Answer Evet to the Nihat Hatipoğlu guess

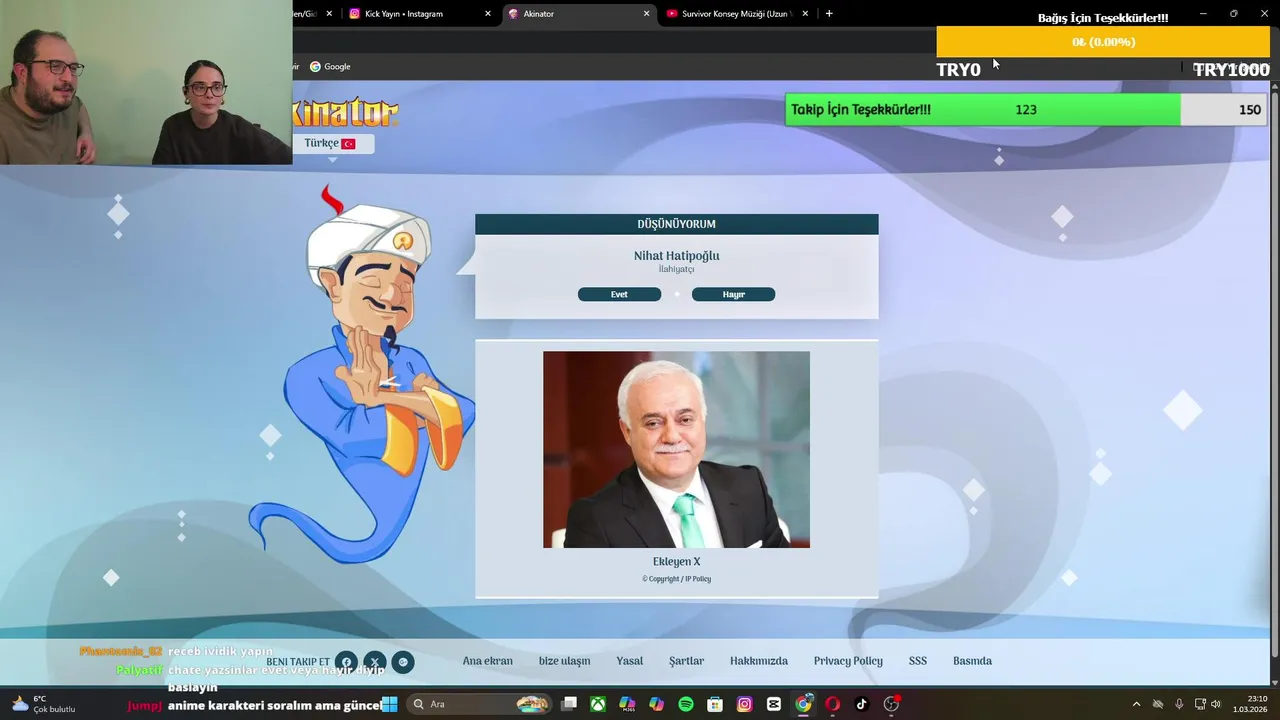coord(619,294)
